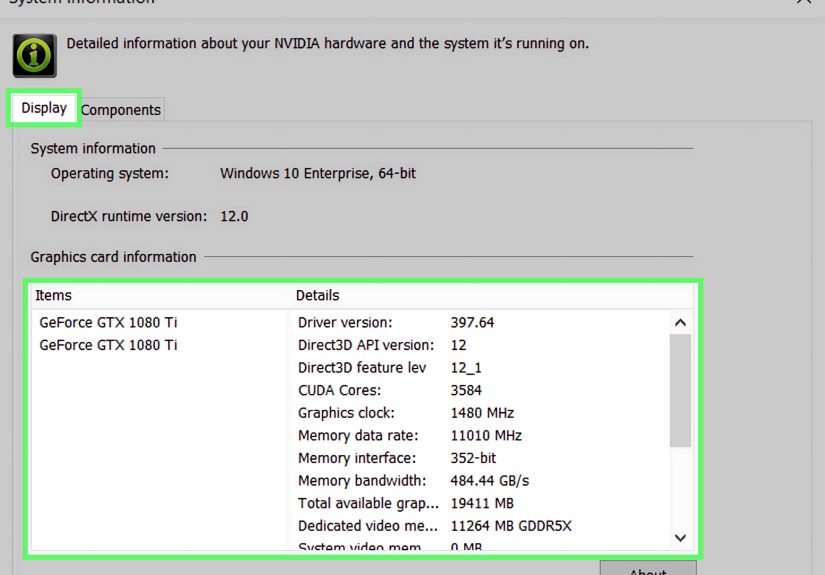Viewport: 825px width, 575px height.
Task: Click the Memory bandwidth label
Action: coord(362,481)
